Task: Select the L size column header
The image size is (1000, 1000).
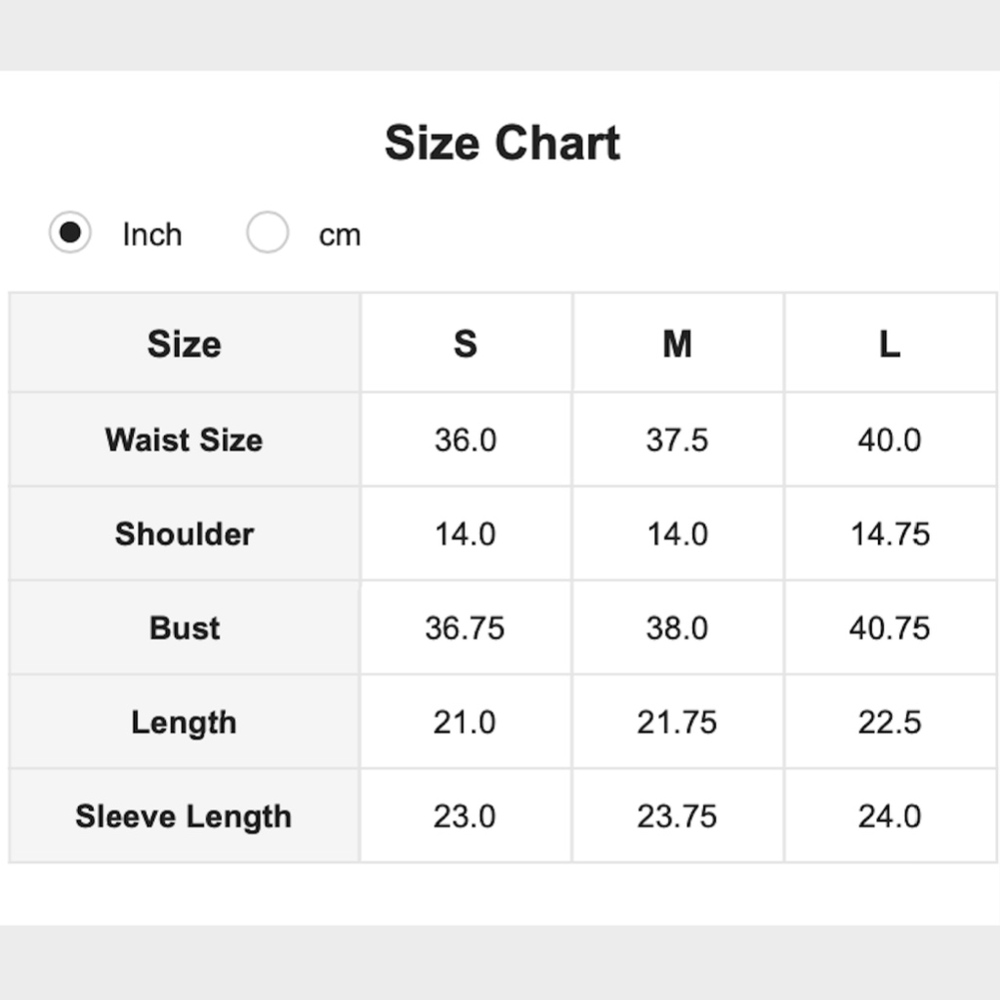Action: point(889,344)
